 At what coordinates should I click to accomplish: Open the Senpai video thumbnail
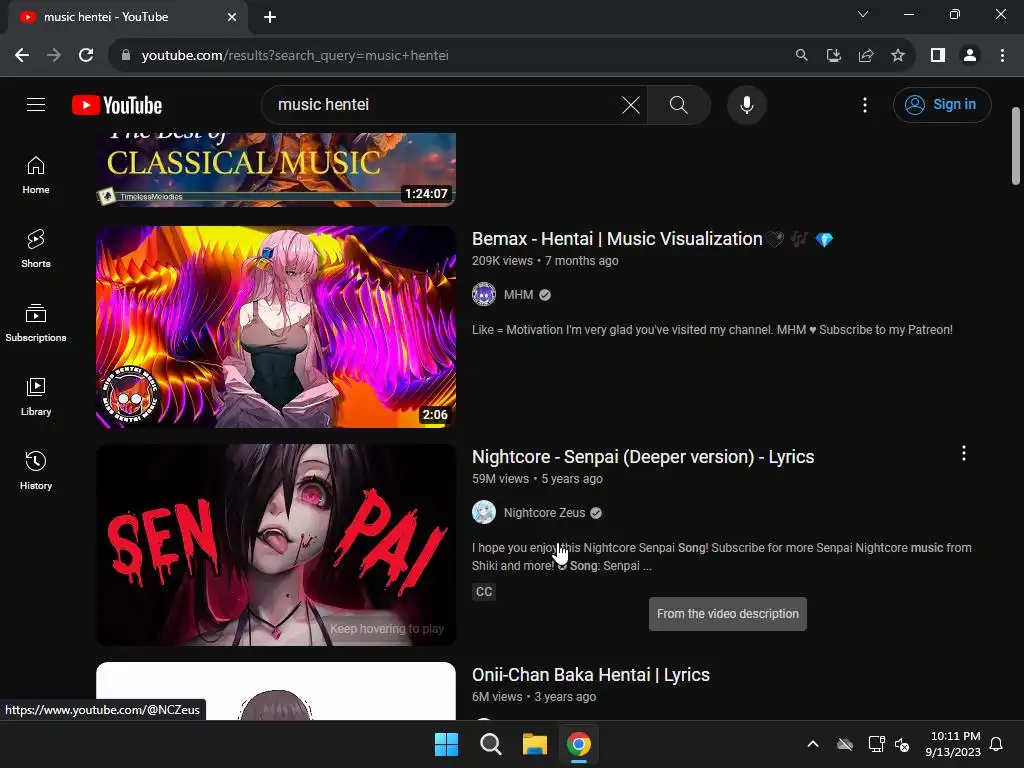[x=276, y=545]
